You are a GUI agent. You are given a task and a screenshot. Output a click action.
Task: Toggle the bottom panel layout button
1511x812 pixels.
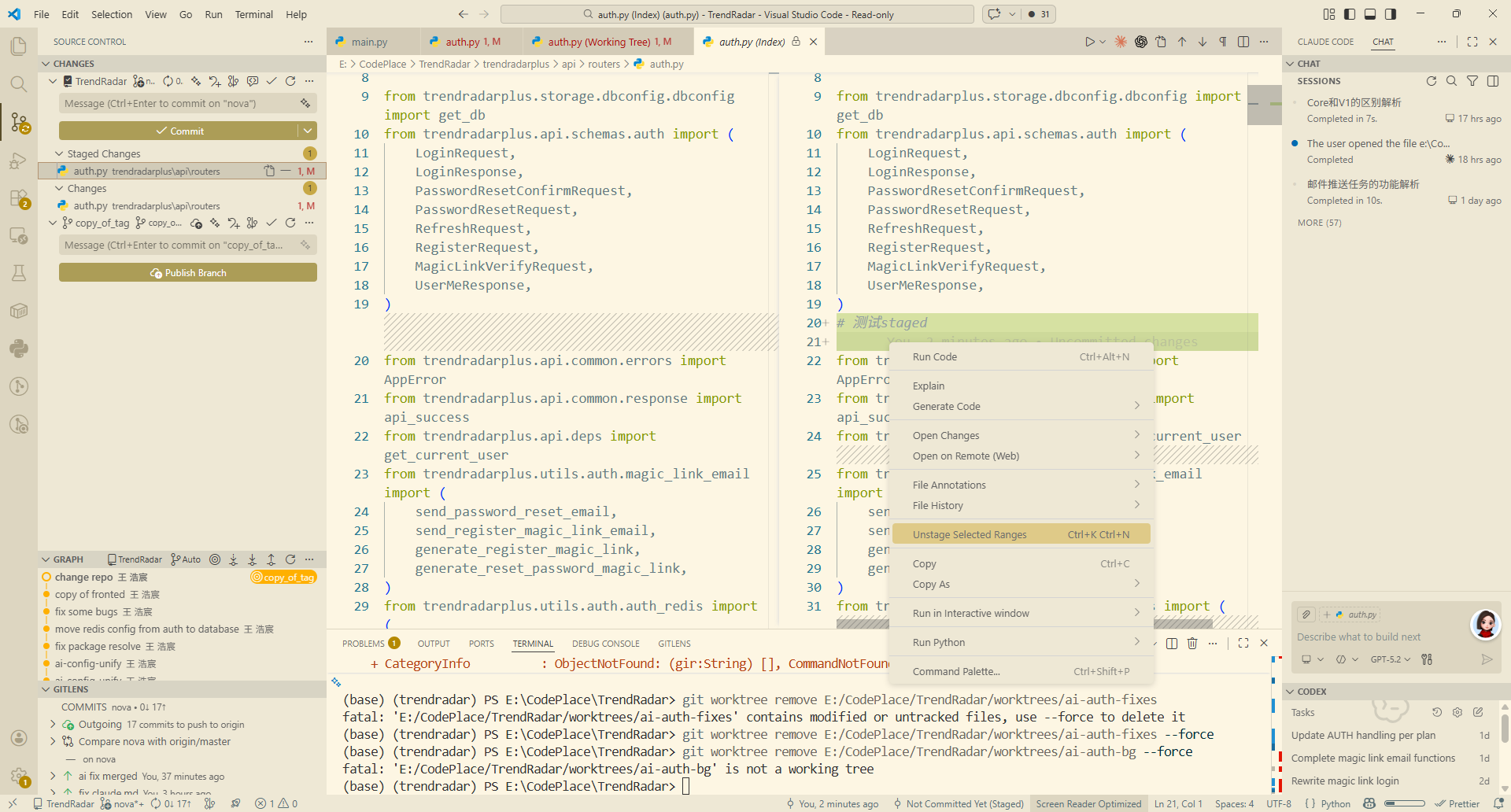(1370, 14)
